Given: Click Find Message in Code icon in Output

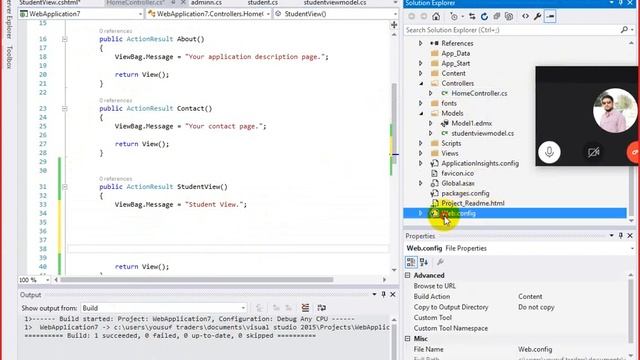Looking at the screenshot, I should click(x=259, y=308).
